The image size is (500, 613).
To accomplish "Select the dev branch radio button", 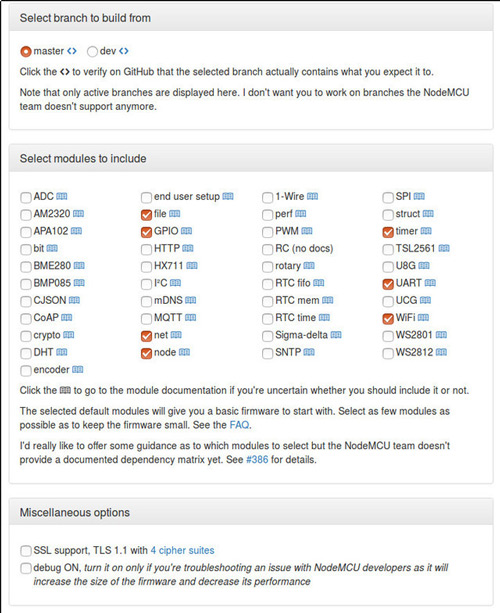I will tap(92, 52).
